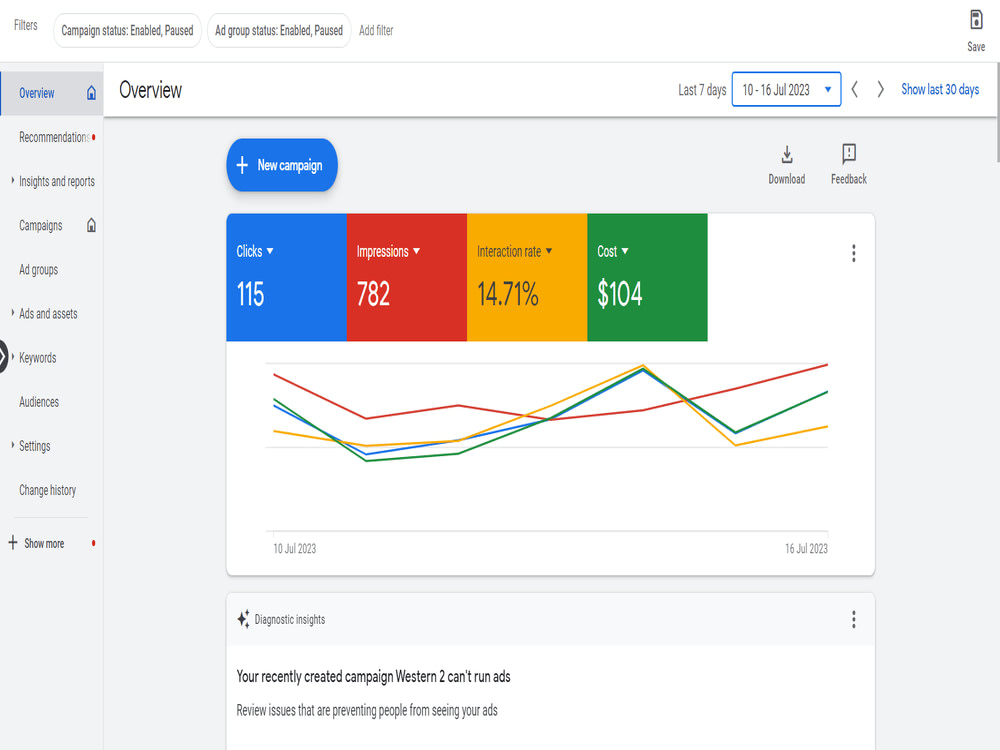
Task: Expand the Keywords menu
Action: (x=13, y=357)
